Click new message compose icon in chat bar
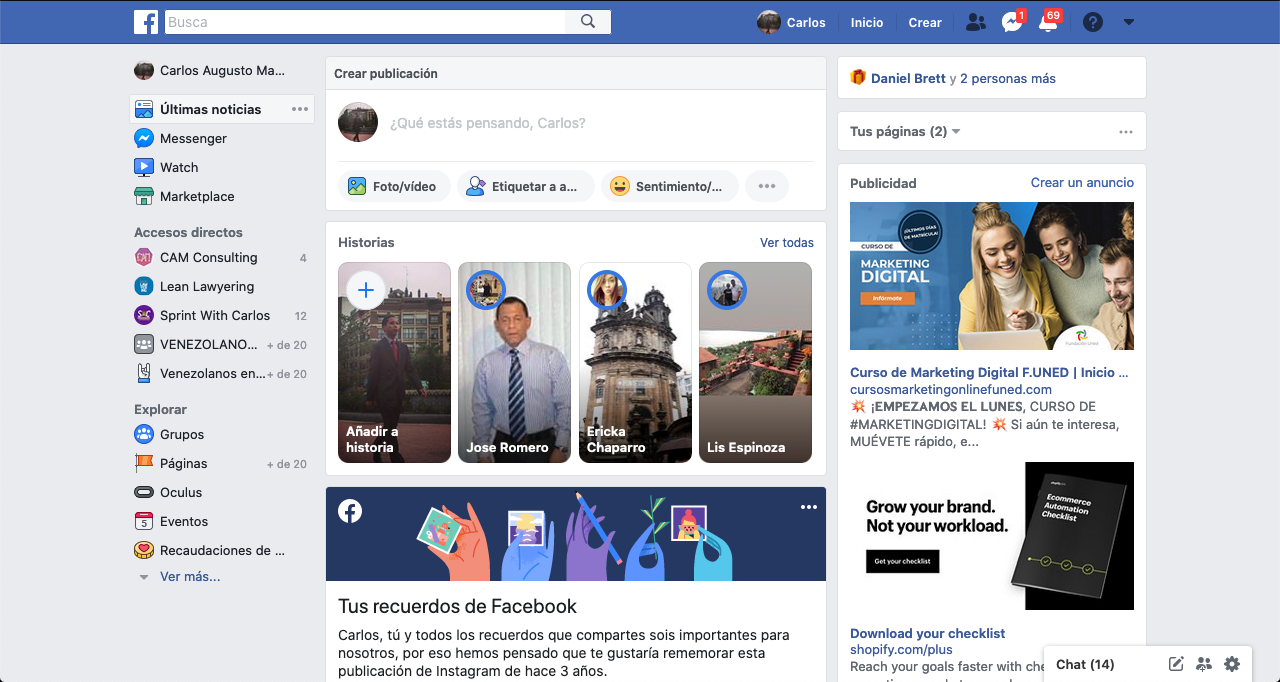This screenshot has height=682, width=1280. [x=1177, y=664]
